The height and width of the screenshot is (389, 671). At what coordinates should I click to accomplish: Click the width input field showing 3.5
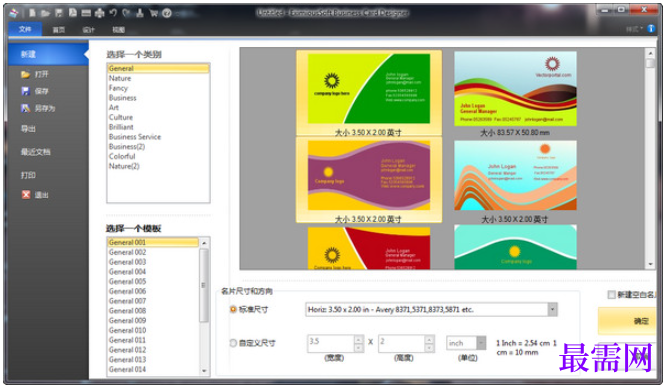[330, 343]
